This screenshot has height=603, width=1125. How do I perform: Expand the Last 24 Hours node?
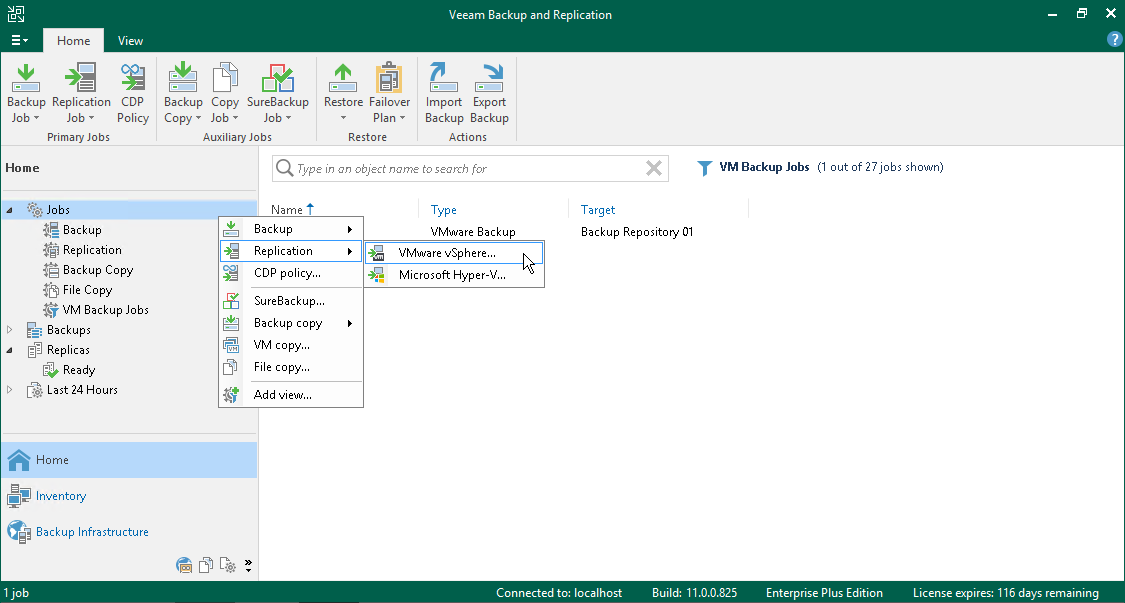10,390
